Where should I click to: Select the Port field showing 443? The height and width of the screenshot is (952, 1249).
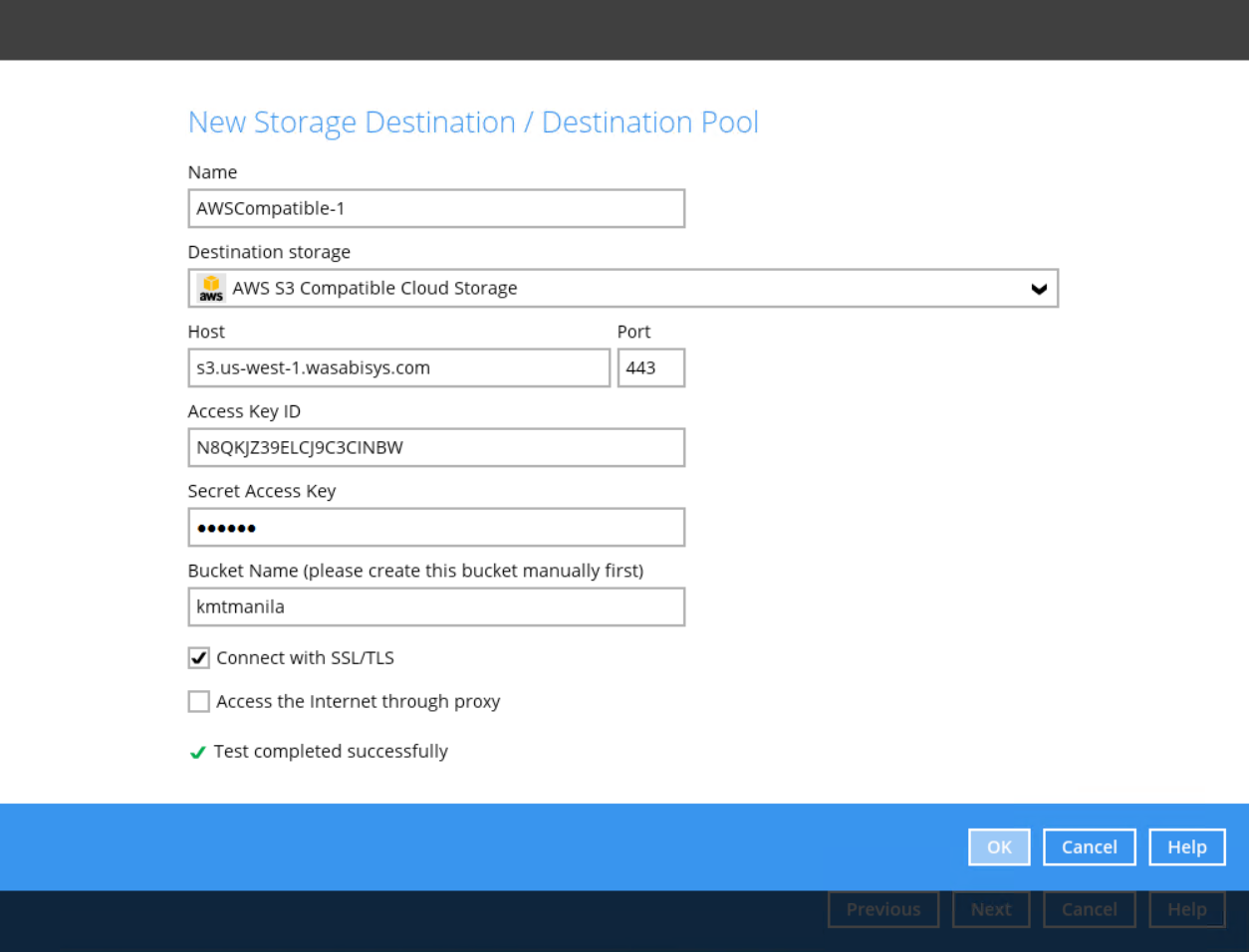click(x=650, y=368)
